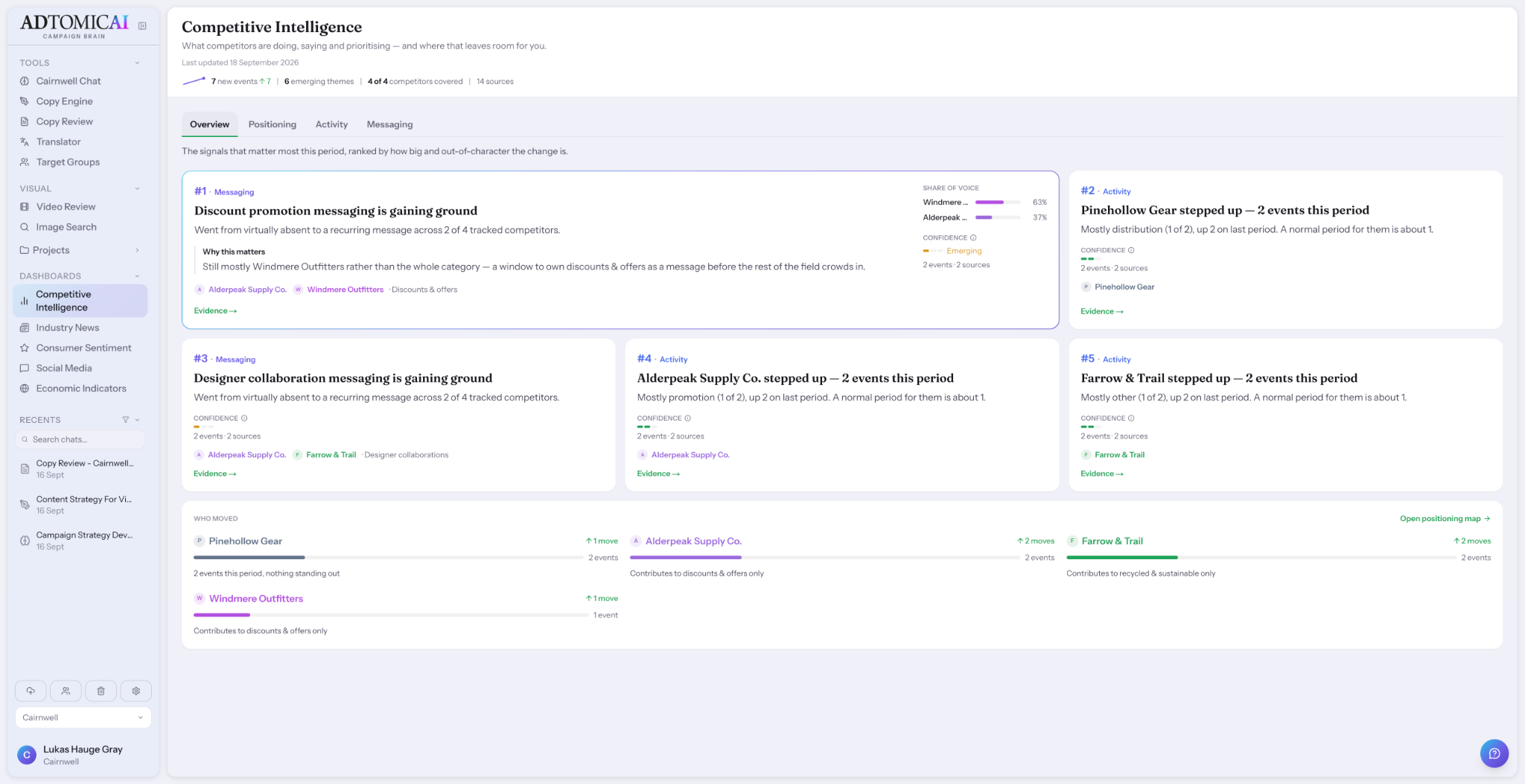
Task: Click the Confidence info icon in card #4
Action: tap(687, 418)
